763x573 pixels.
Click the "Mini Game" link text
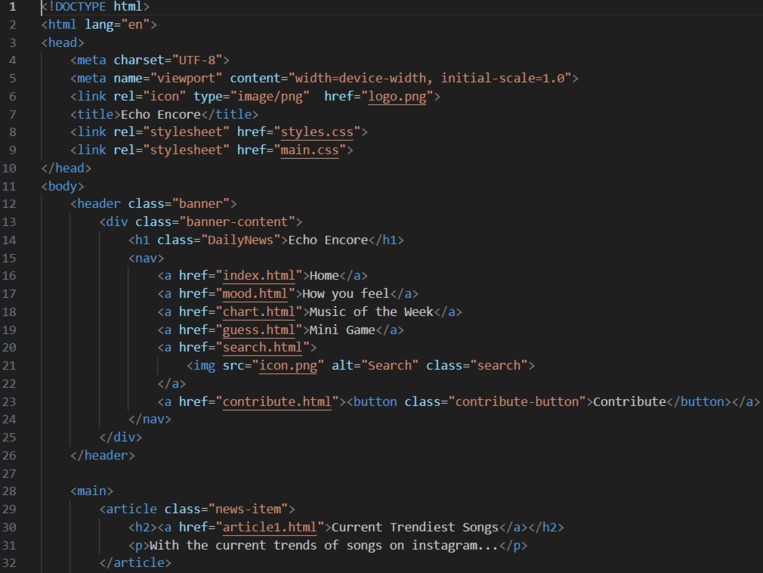[343, 330]
